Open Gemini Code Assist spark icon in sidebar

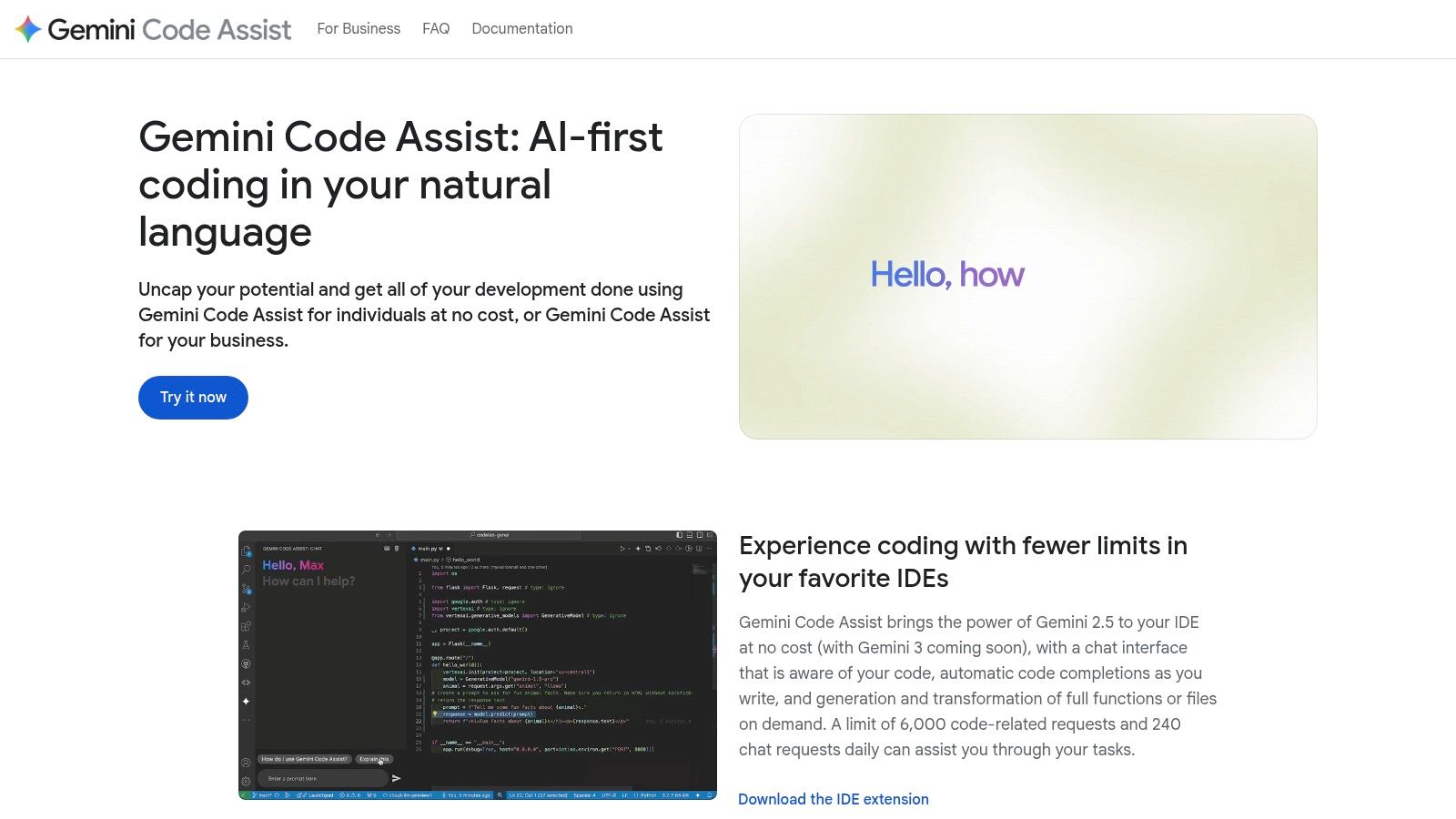[x=245, y=701]
